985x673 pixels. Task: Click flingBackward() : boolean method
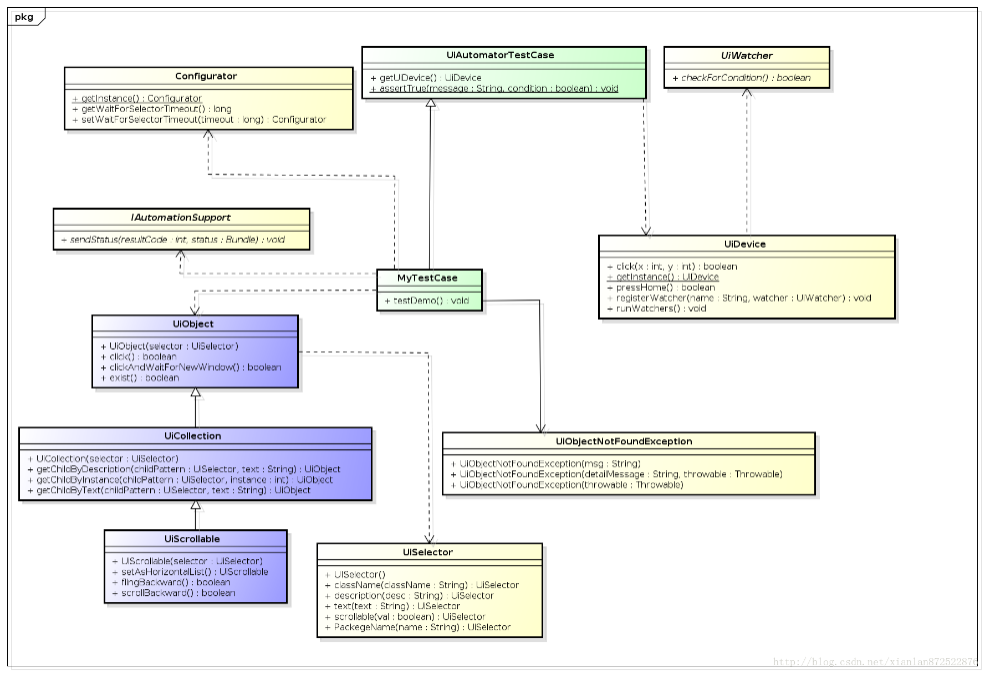(x=171, y=583)
